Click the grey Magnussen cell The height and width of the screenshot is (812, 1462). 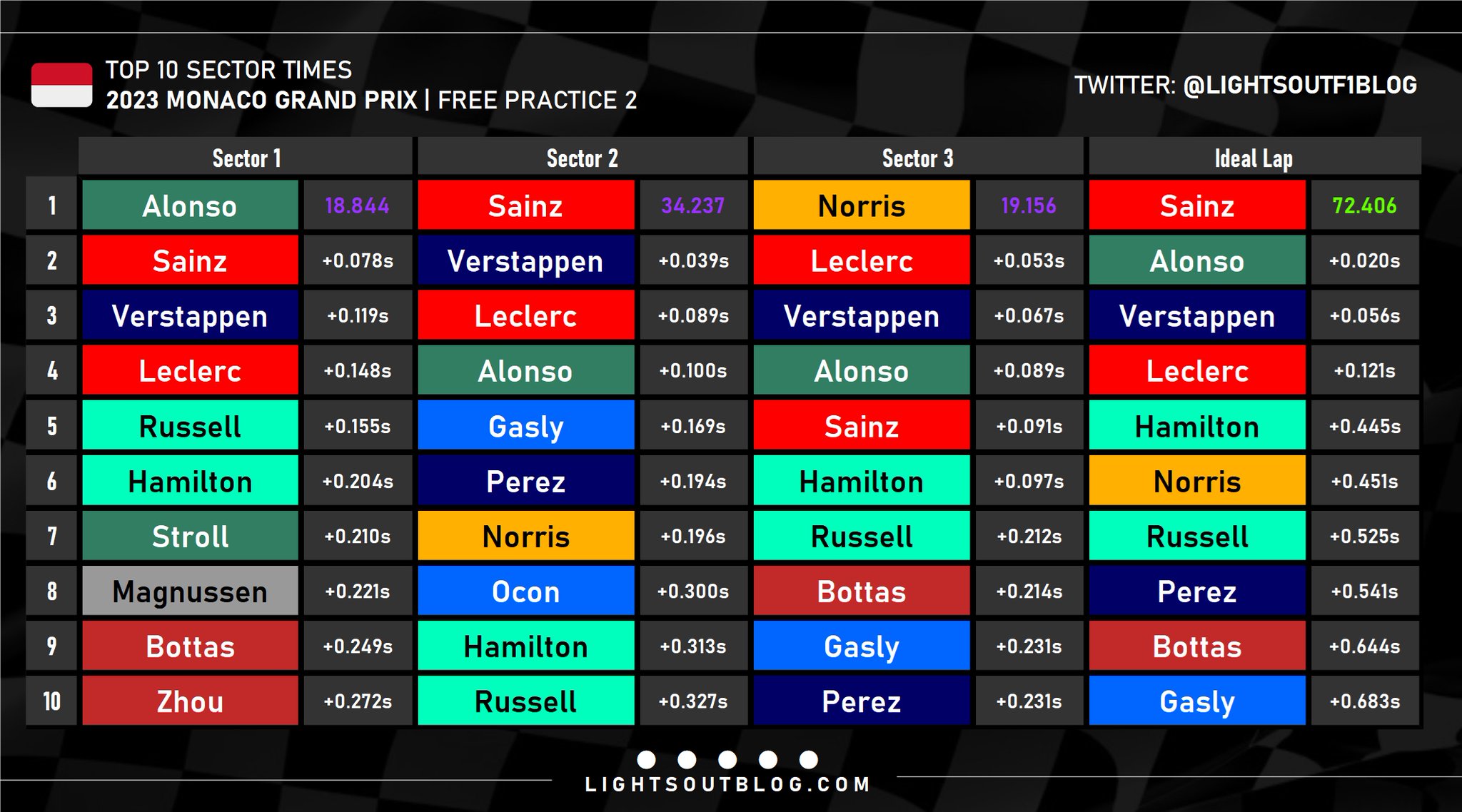point(190,591)
